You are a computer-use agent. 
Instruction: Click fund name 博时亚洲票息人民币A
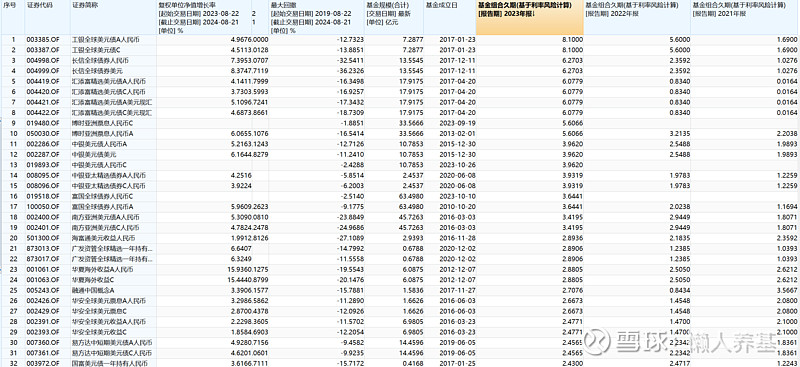[103, 133]
